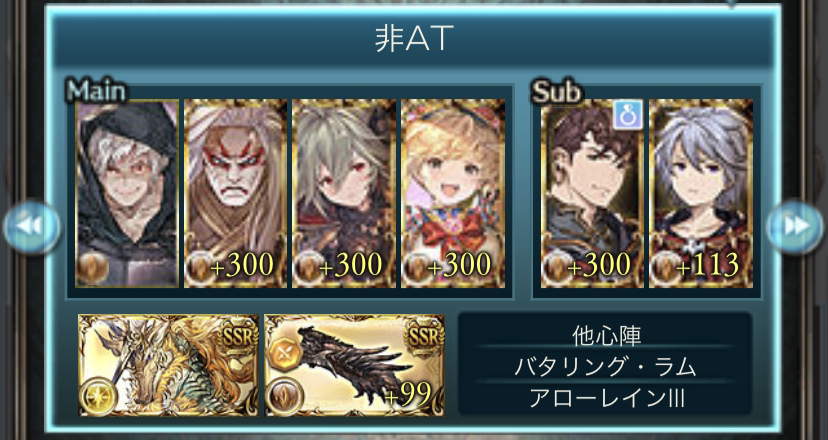Image resolution: width=828 pixels, height=440 pixels.
Task: Select the 他心陣 skill entry
Action: tap(606, 334)
